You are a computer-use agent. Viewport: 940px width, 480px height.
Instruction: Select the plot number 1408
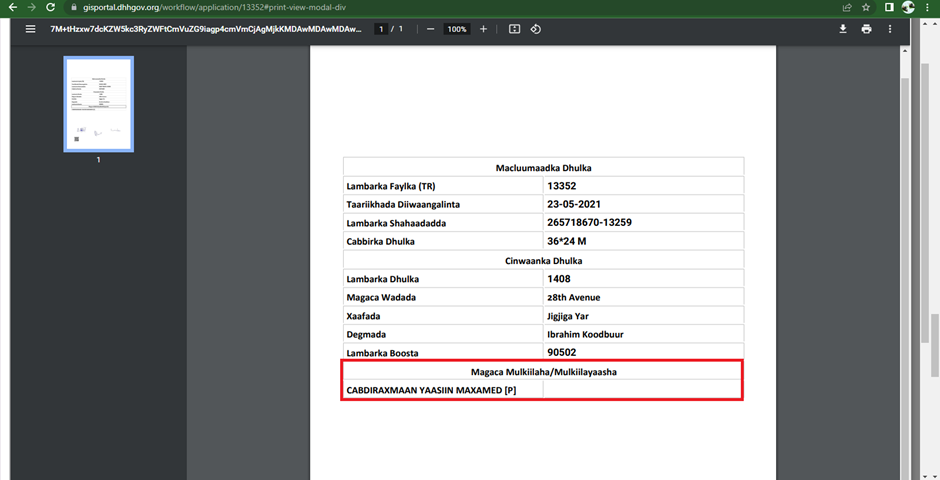pyautogui.click(x=558, y=279)
